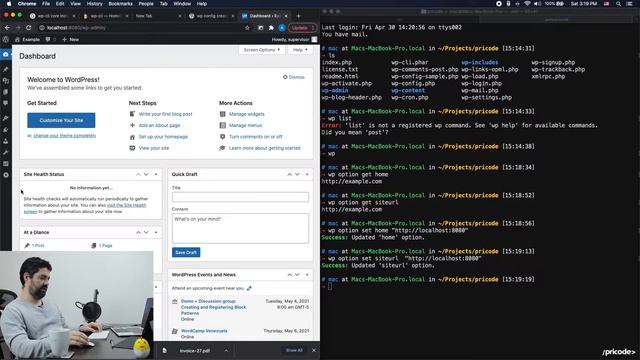Move Site Health Status panel down
This screenshot has height=360, width=640.
point(146,174)
